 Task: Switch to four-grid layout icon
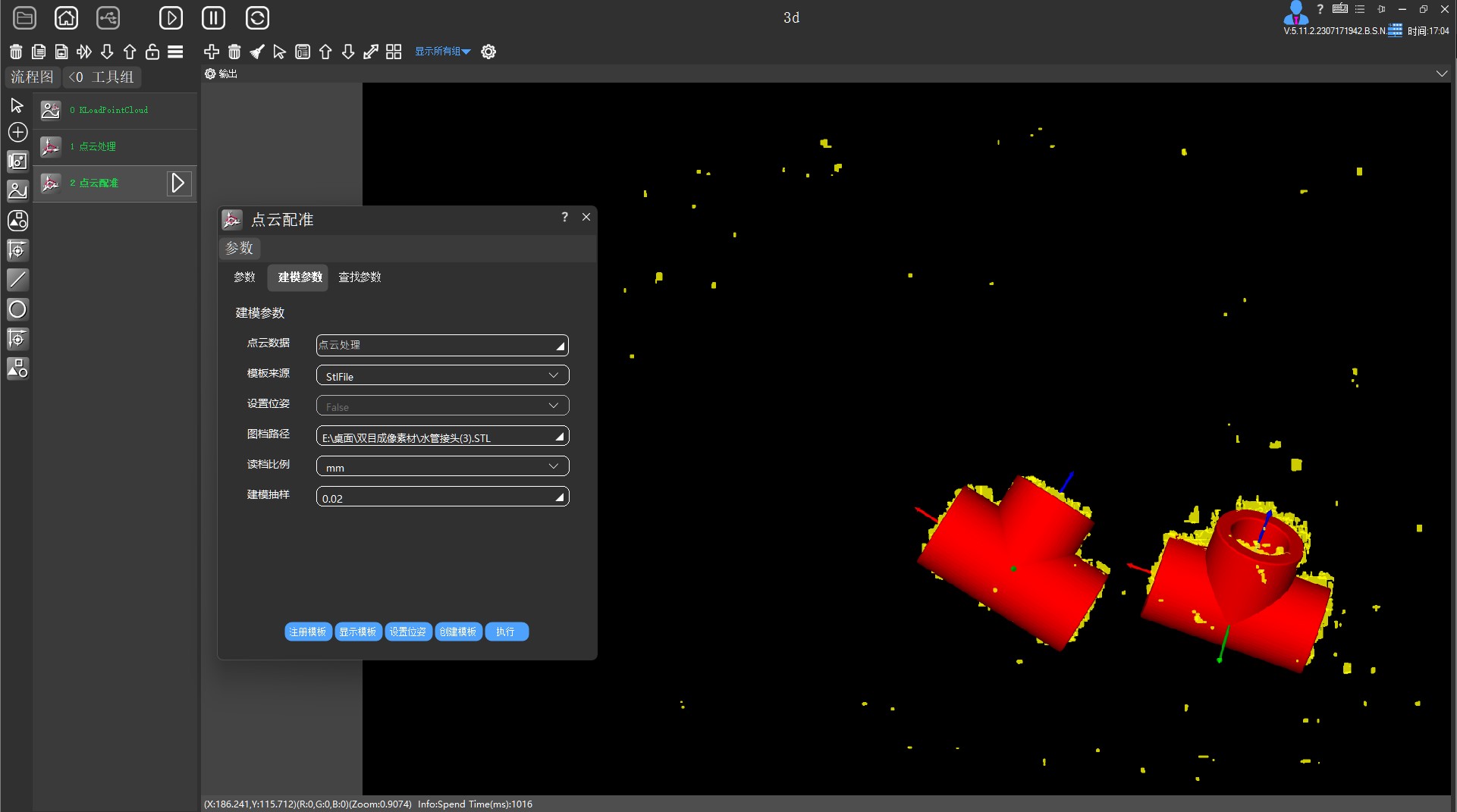coord(394,52)
